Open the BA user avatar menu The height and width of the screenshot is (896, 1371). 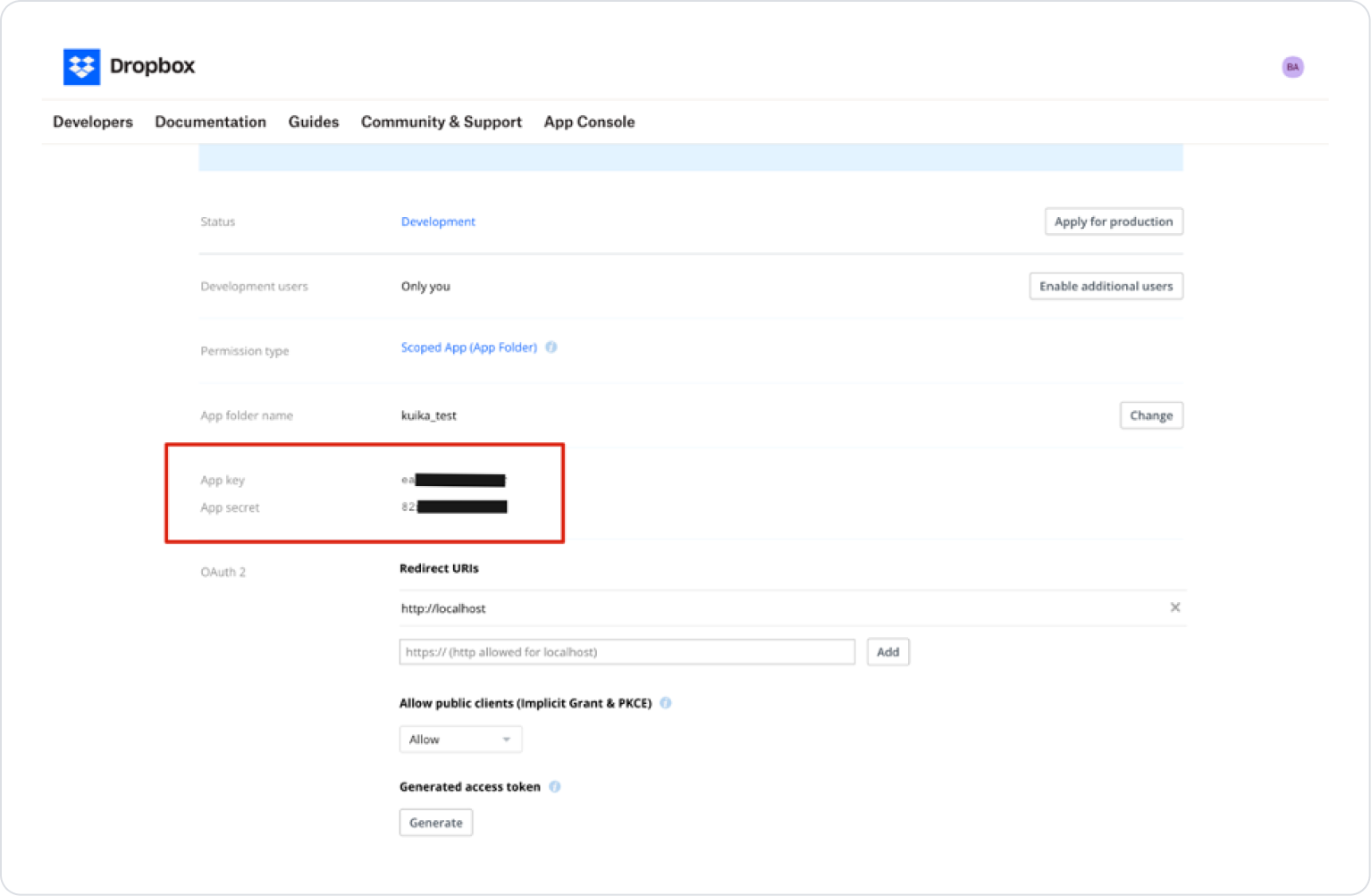point(1291,67)
